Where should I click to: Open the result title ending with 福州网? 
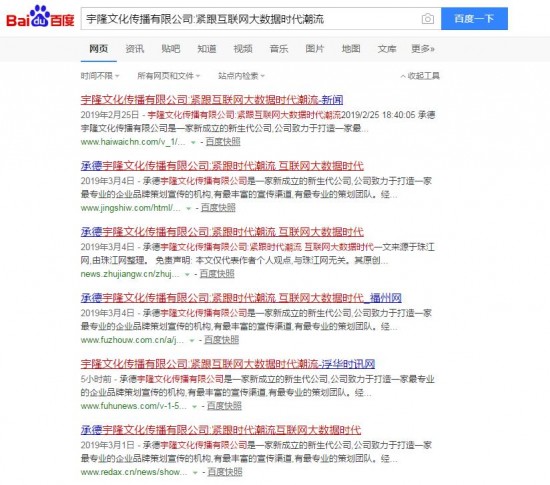click(241, 298)
